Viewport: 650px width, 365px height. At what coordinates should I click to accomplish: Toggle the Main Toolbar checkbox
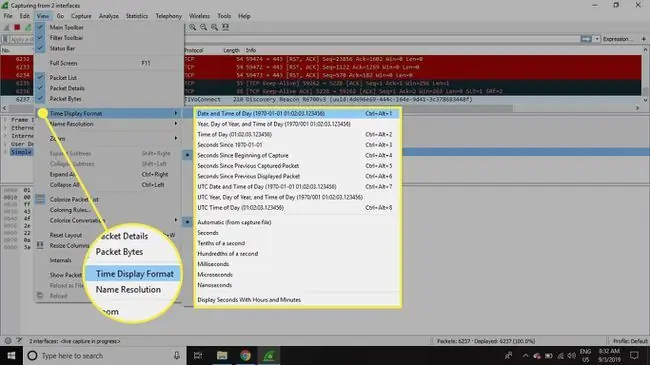40,27
